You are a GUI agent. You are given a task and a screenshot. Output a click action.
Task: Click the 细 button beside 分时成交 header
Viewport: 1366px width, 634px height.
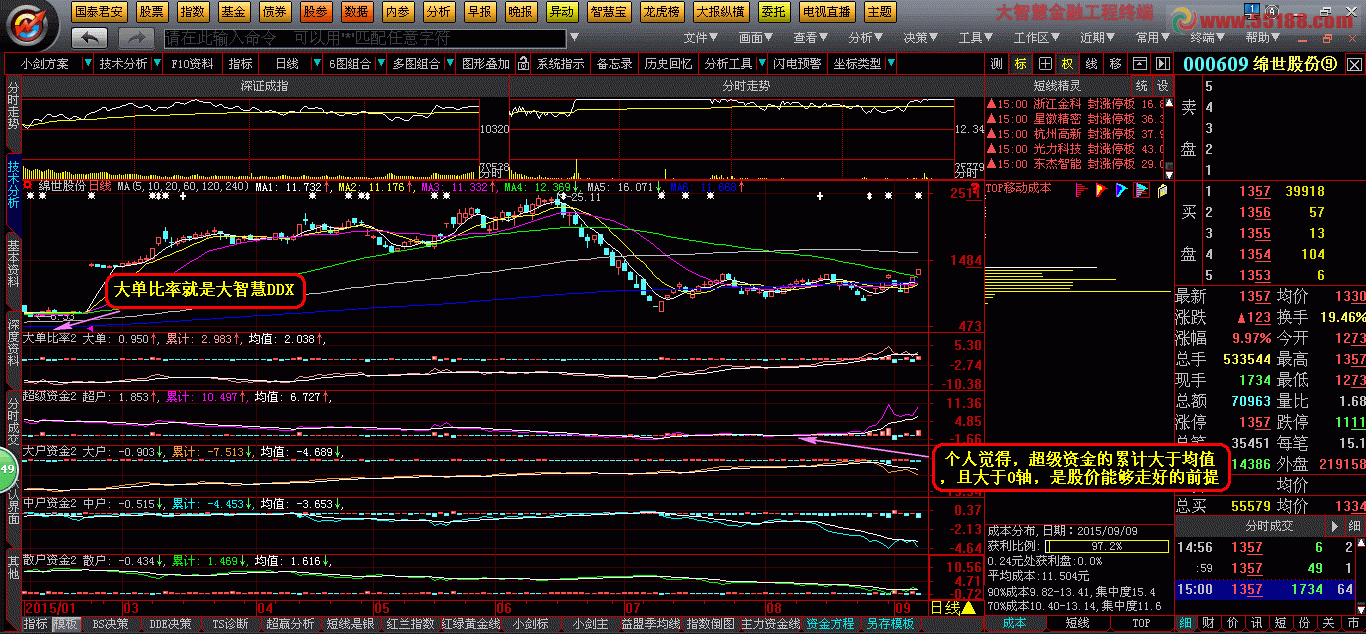tap(1354, 525)
